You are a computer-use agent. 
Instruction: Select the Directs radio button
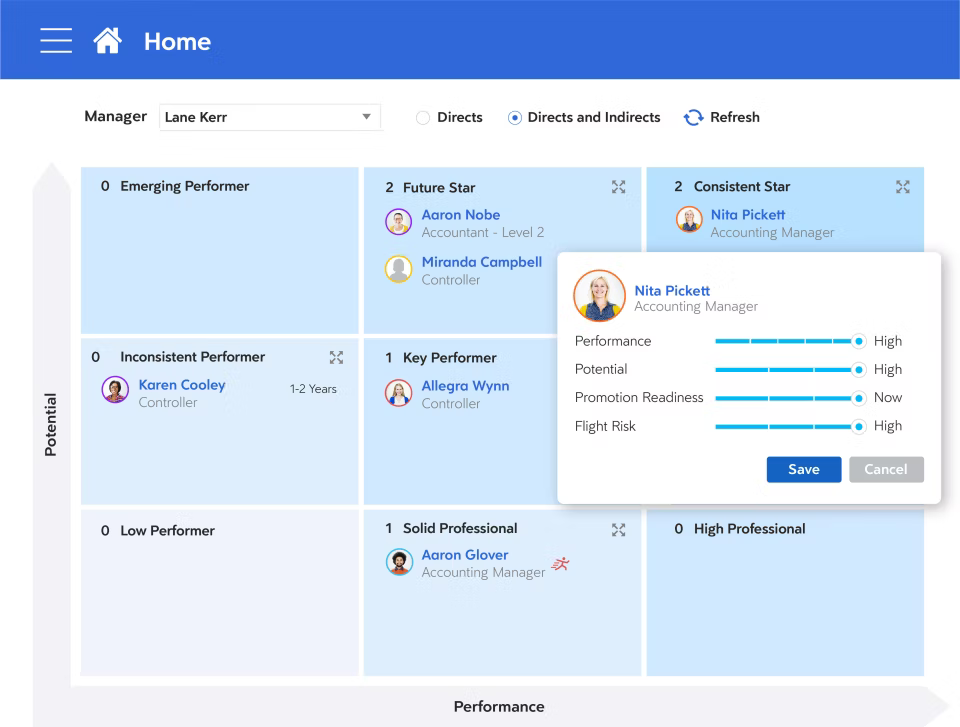tap(423, 118)
